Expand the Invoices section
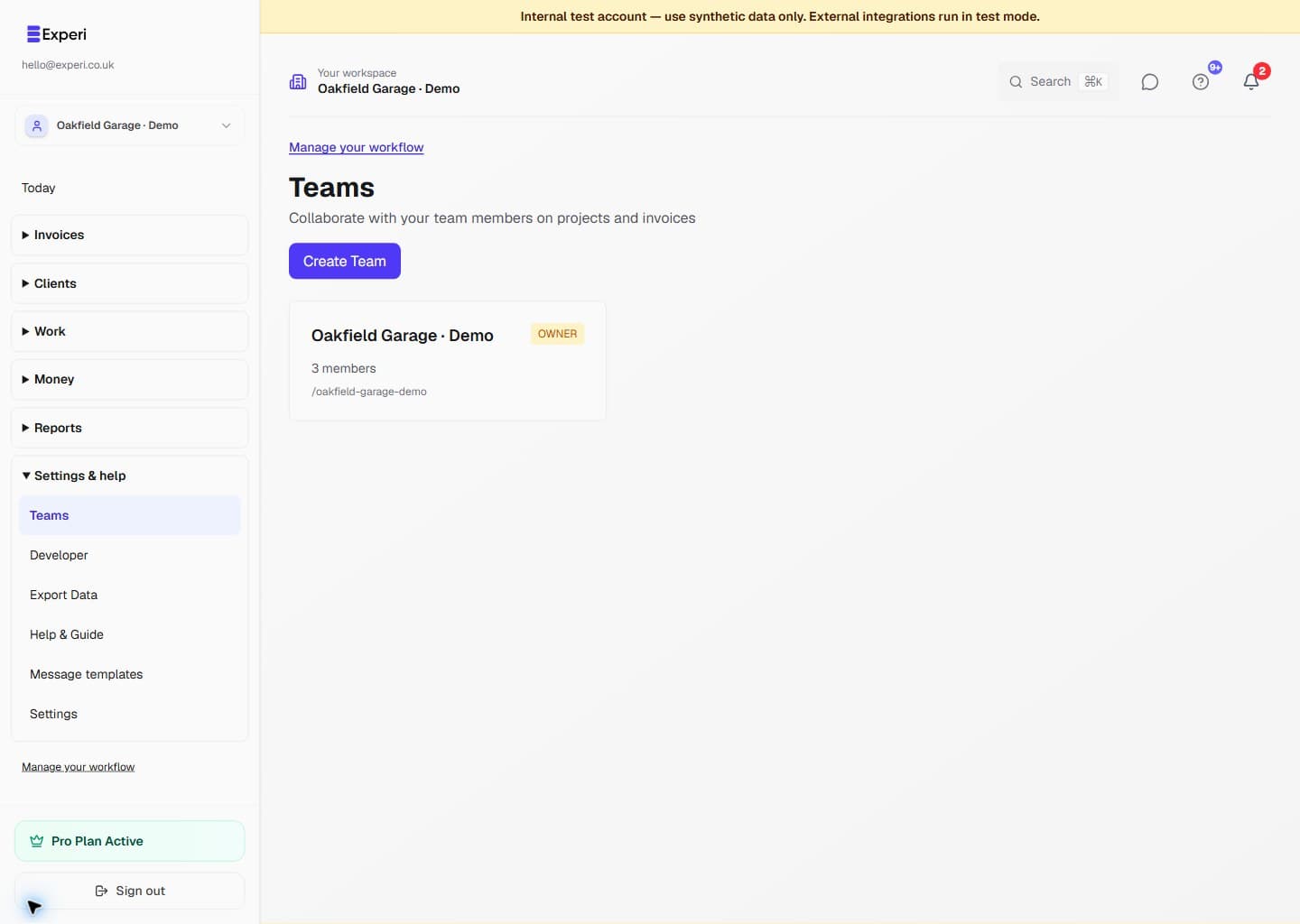This screenshot has height=924, width=1300. pyautogui.click(x=129, y=235)
